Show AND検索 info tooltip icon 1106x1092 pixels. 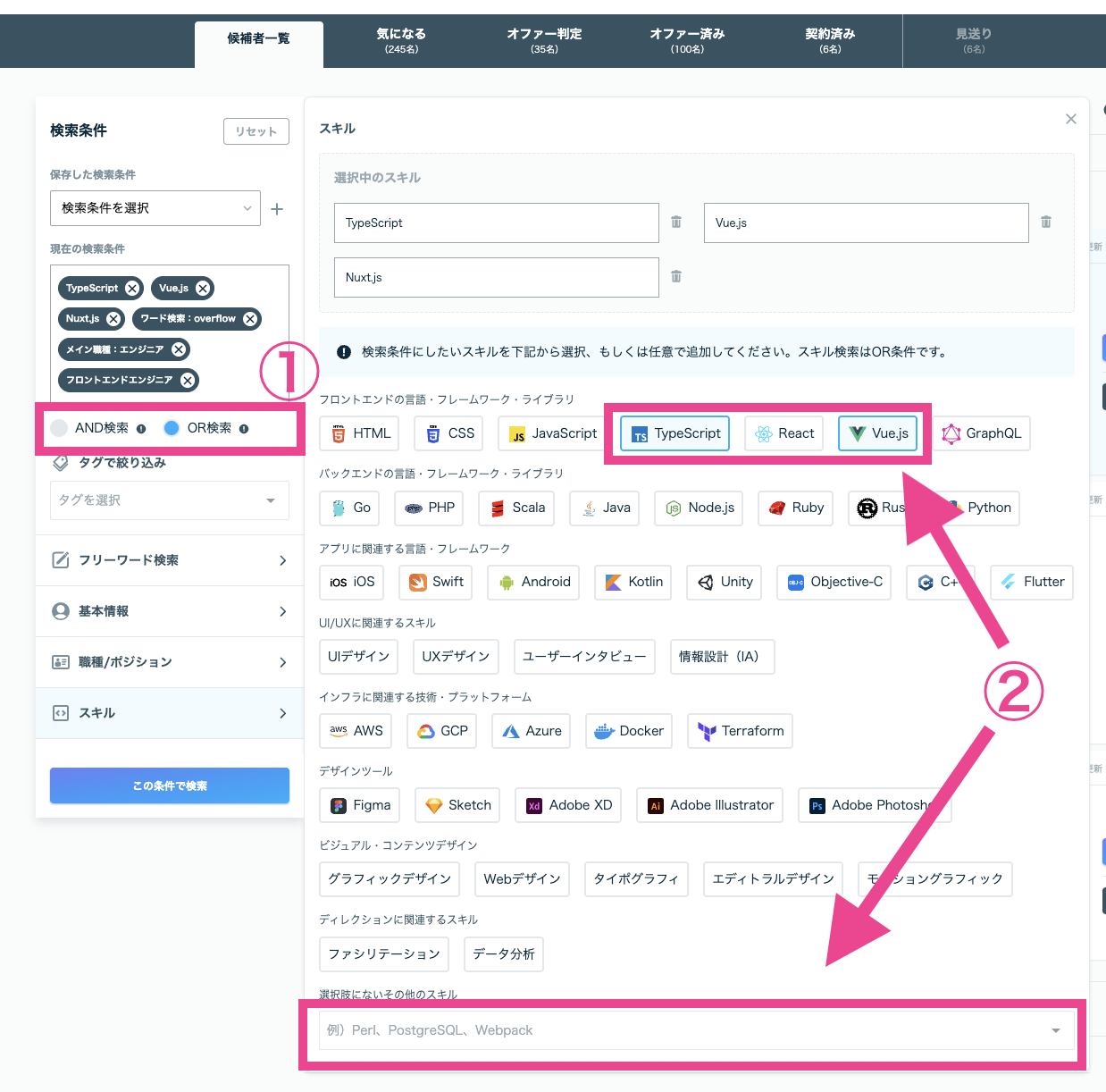(x=141, y=429)
